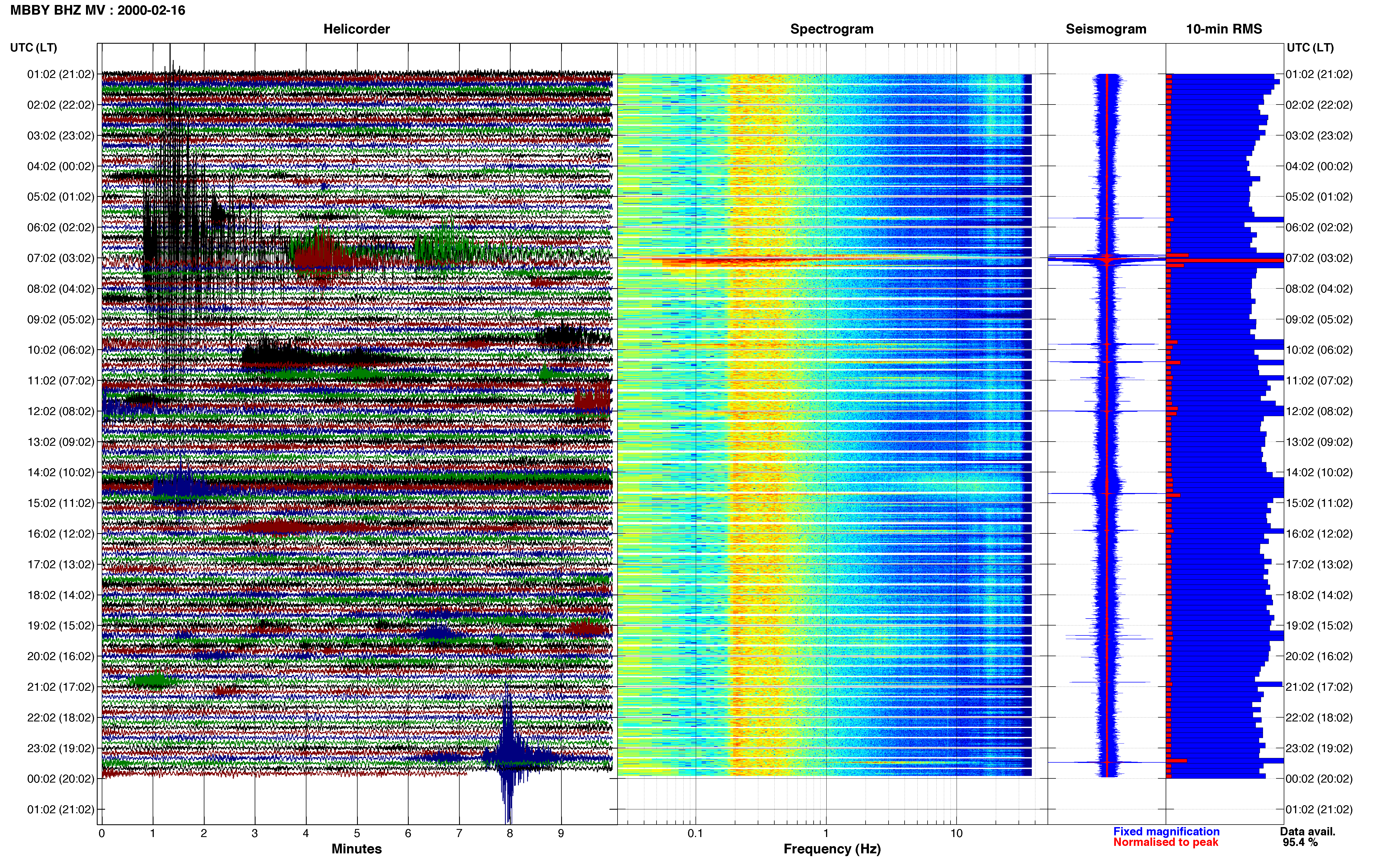The image size is (1388, 868).
Task: Click left time label '00:02 (20:02)'
Action: 61,779
